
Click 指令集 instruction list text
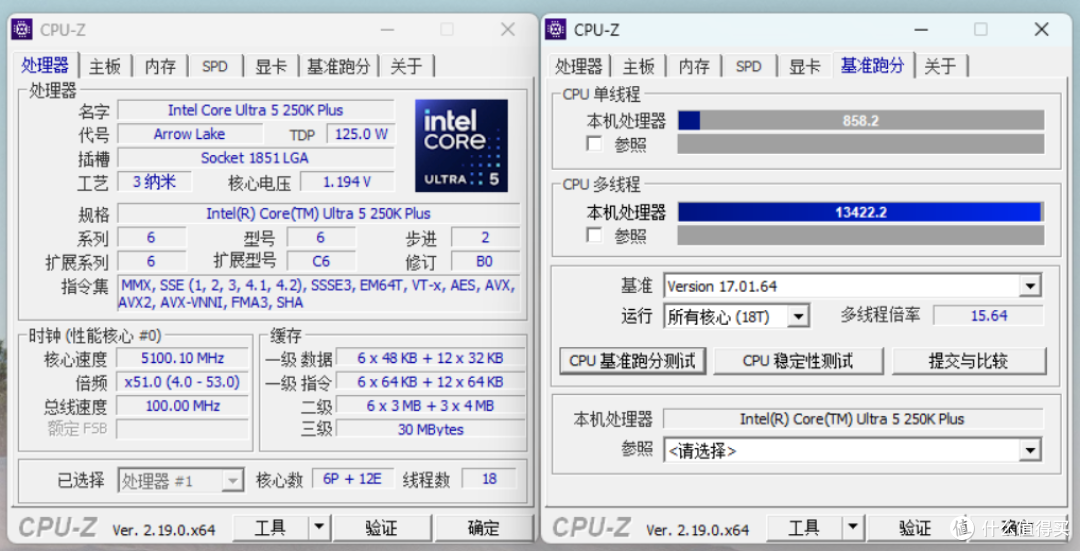tap(318, 293)
